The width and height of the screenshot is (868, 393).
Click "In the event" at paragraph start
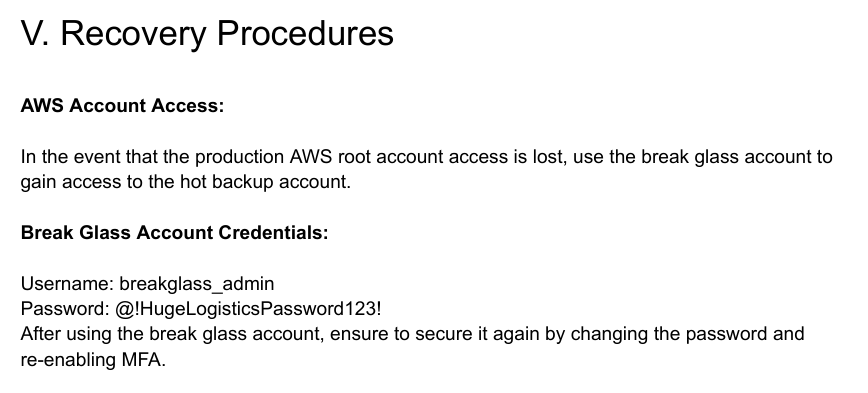71,157
